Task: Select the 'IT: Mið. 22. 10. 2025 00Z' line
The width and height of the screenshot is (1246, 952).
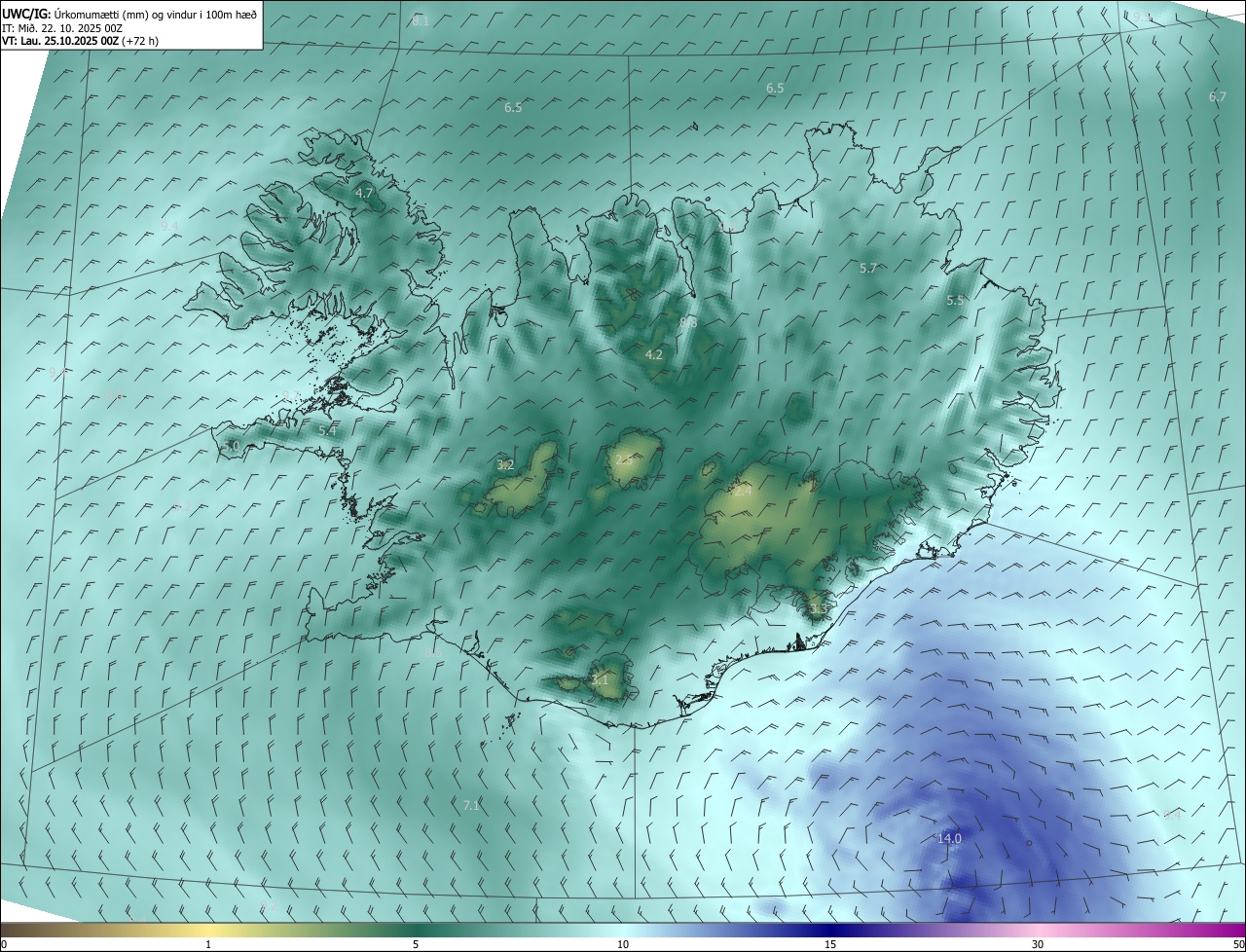Action: pyautogui.click(x=63, y=27)
